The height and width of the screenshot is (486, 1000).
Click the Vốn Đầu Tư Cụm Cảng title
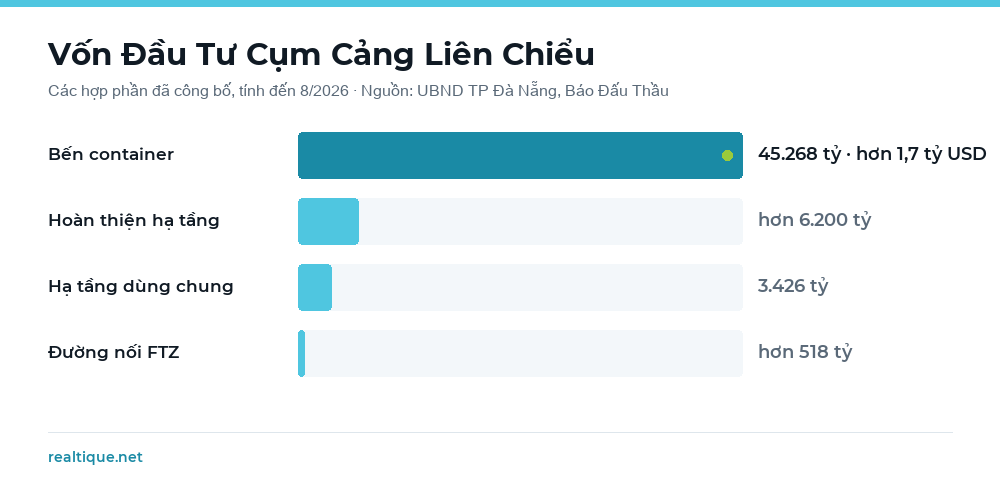(321, 54)
